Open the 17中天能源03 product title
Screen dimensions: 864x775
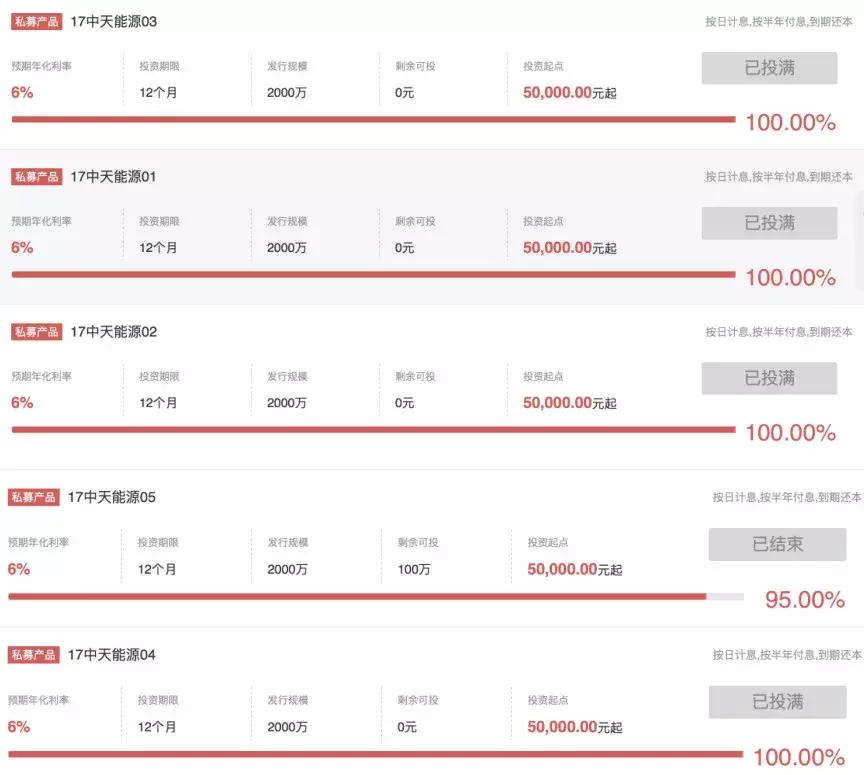pos(113,21)
